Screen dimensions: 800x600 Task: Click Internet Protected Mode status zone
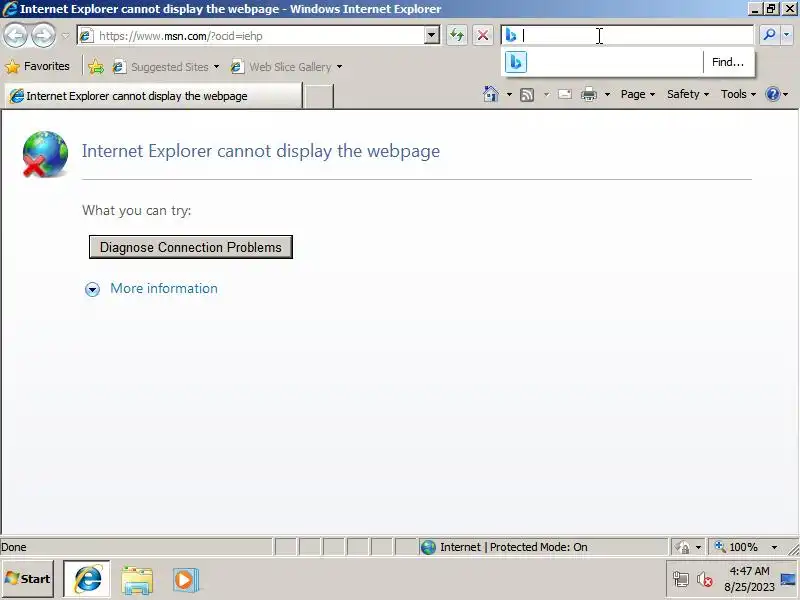click(543, 547)
